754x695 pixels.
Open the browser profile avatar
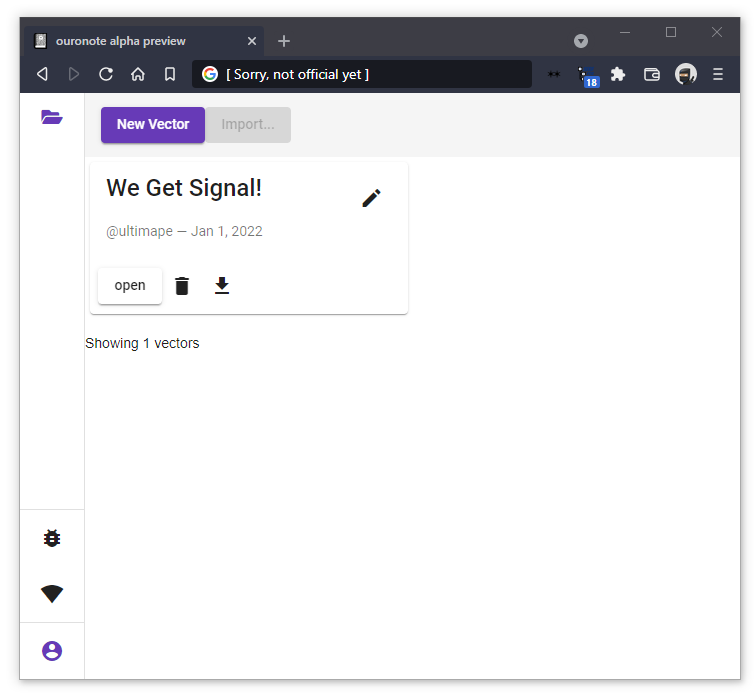point(686,74)
